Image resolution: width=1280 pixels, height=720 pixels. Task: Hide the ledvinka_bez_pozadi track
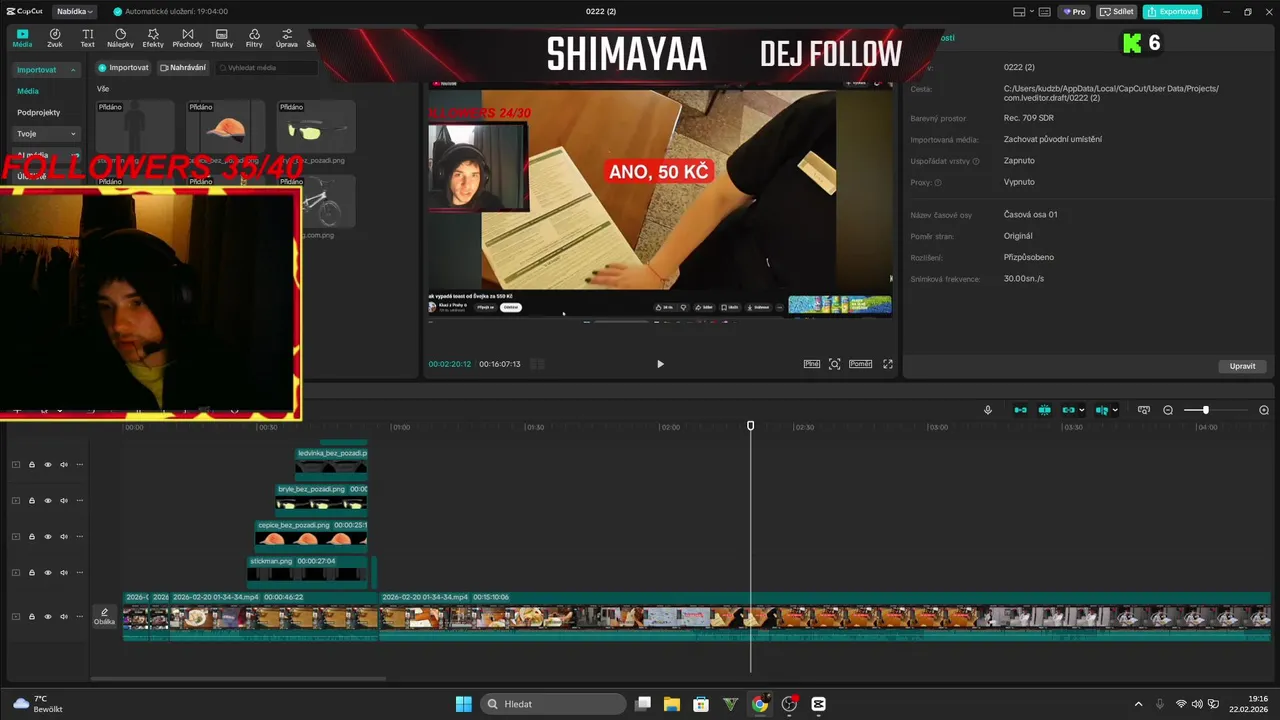47,464
